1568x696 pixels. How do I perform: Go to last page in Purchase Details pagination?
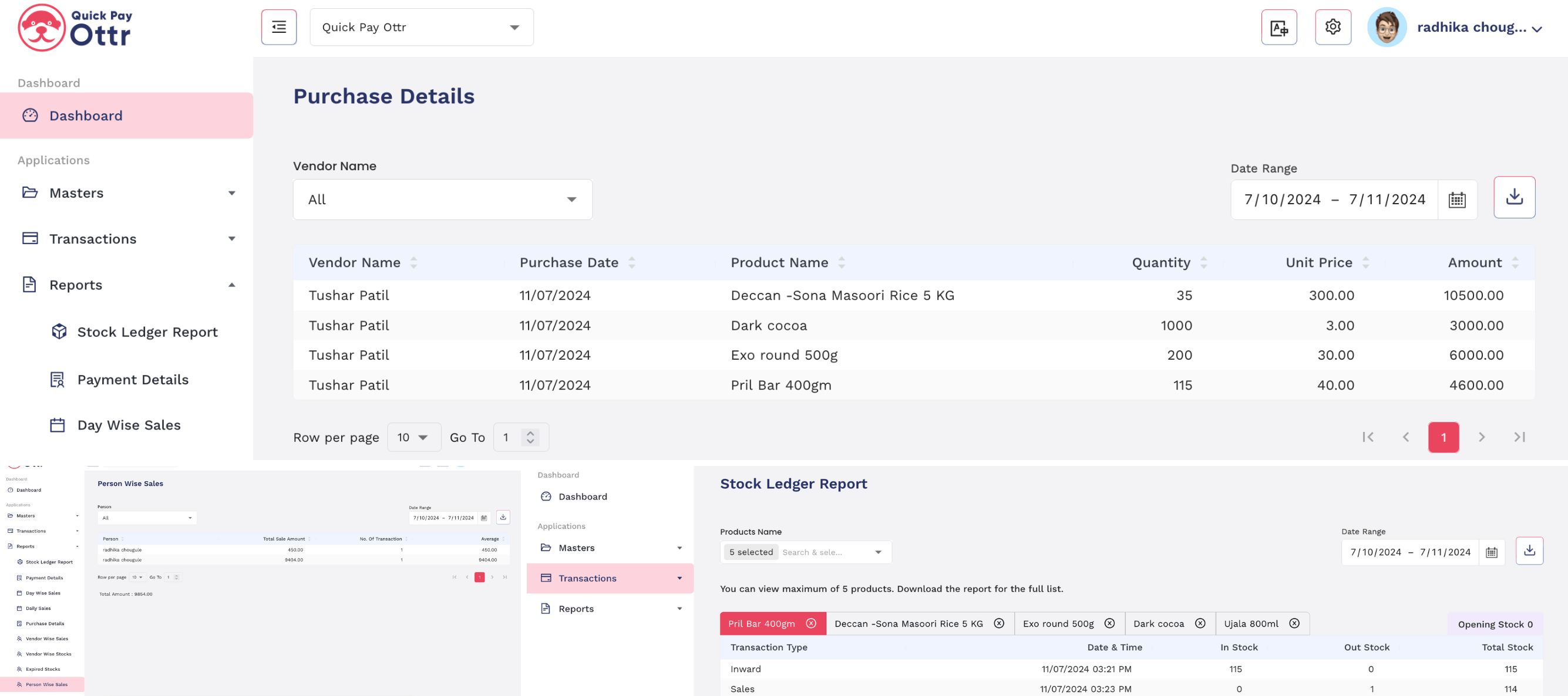pyautogui.click(x=1519, y=437)
